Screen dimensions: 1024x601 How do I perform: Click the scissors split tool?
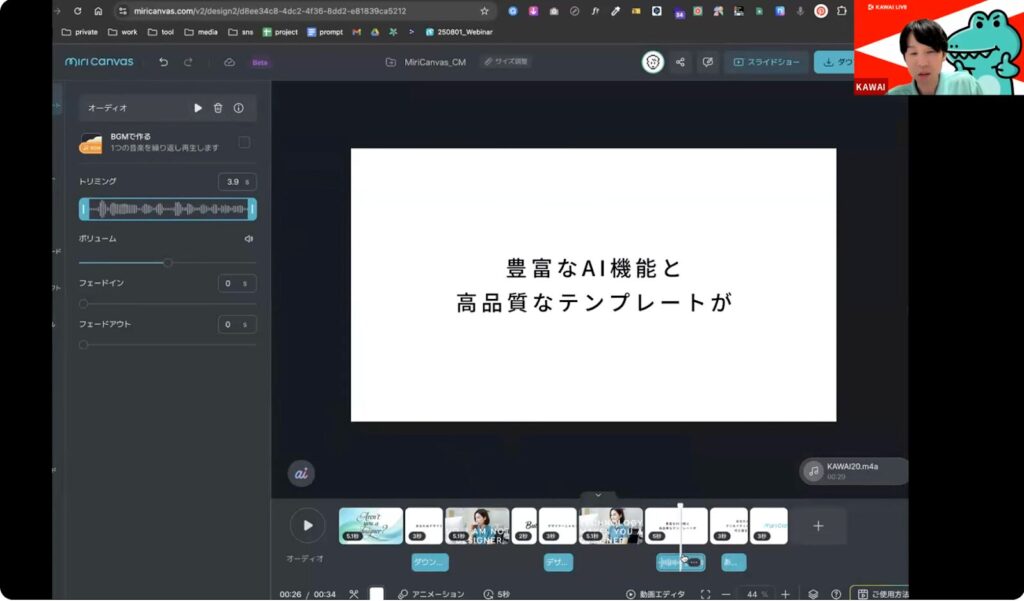point(353,594)
